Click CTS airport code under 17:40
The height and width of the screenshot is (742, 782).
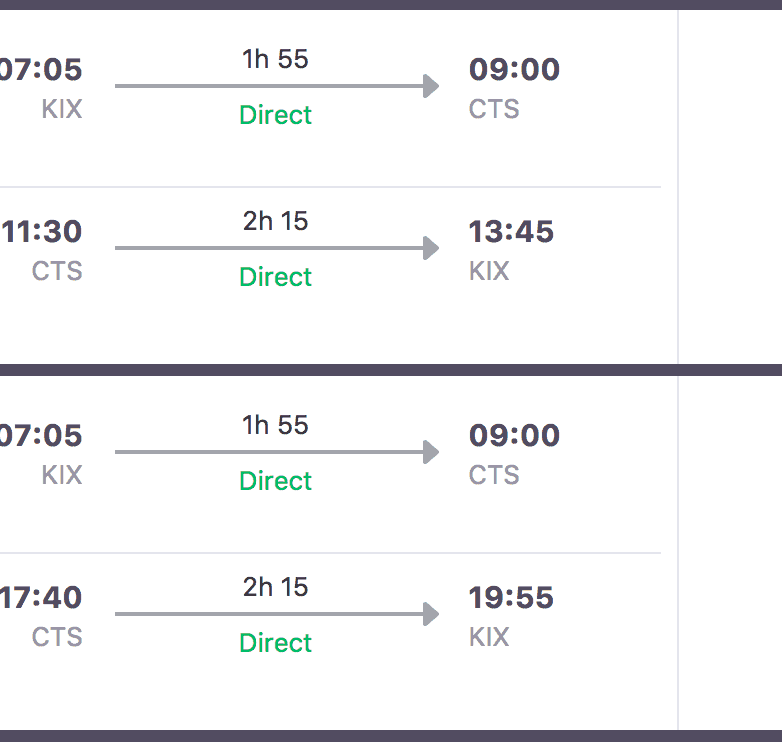pos(57,637)
